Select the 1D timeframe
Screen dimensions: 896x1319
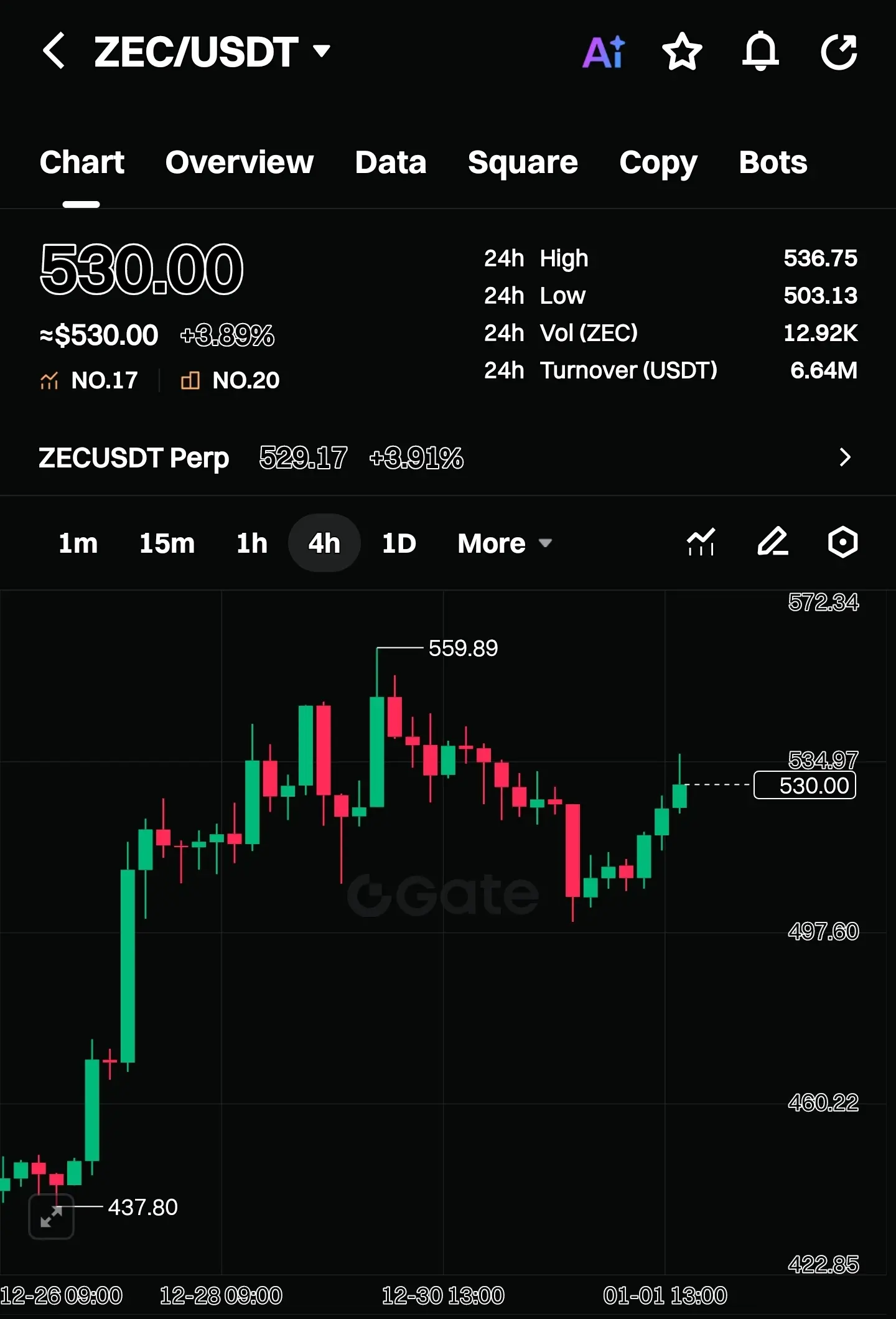pyautogui.click(x=399, y=543)
